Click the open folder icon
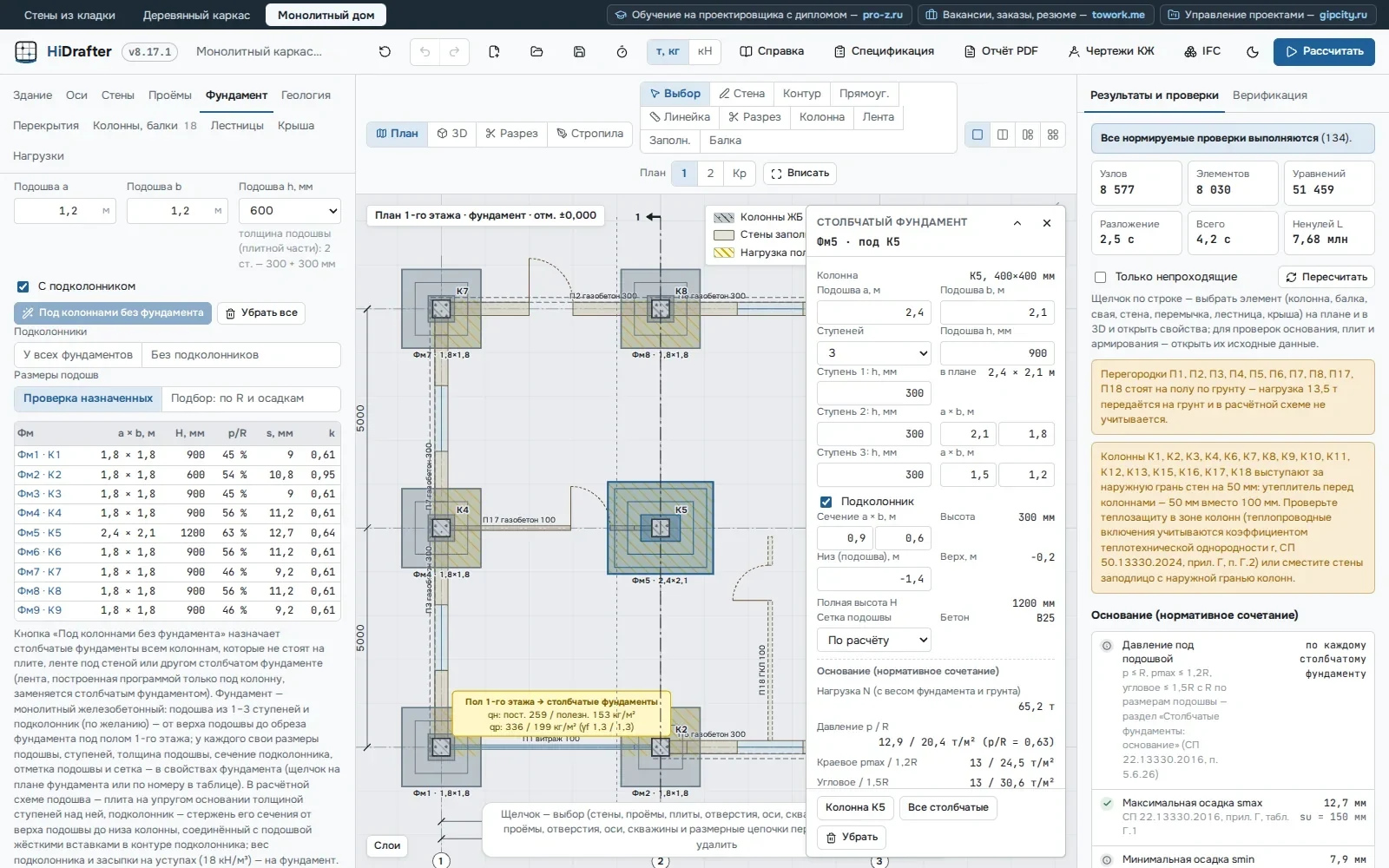Screen dimensions: 1389x868 tap(537, 52)
